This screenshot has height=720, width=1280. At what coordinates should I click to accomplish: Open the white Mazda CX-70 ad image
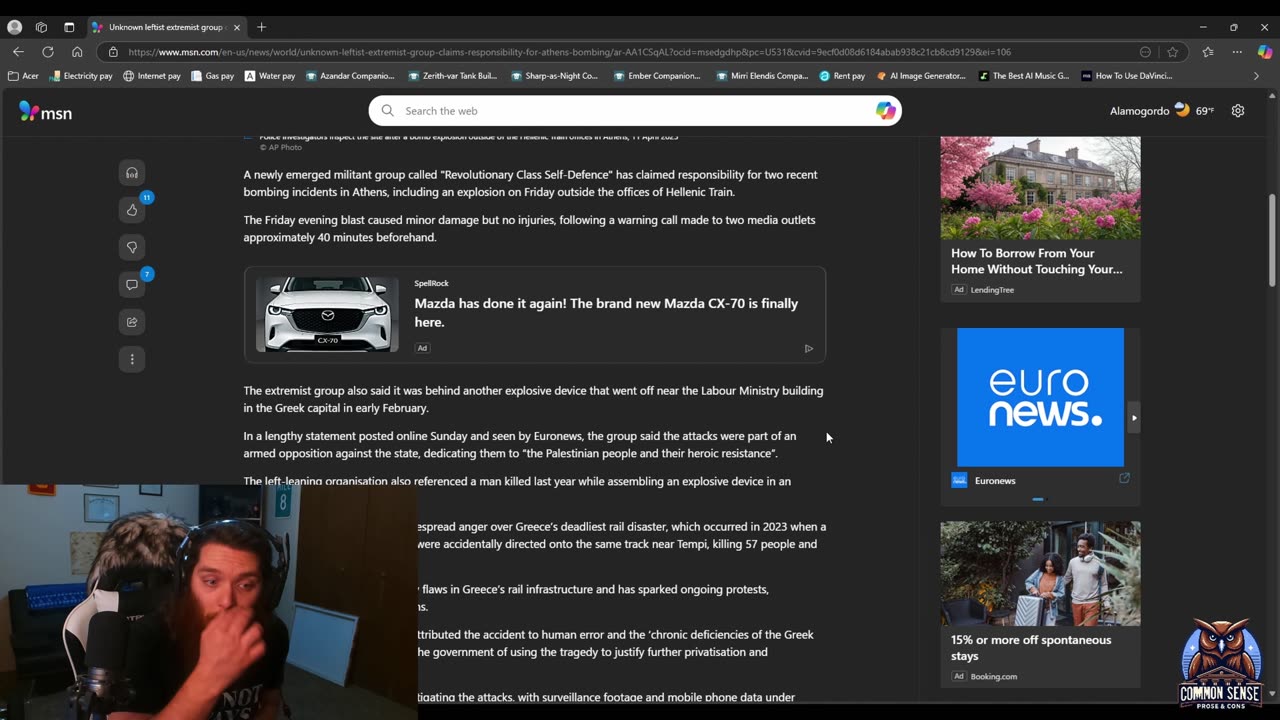coord(327,314)
